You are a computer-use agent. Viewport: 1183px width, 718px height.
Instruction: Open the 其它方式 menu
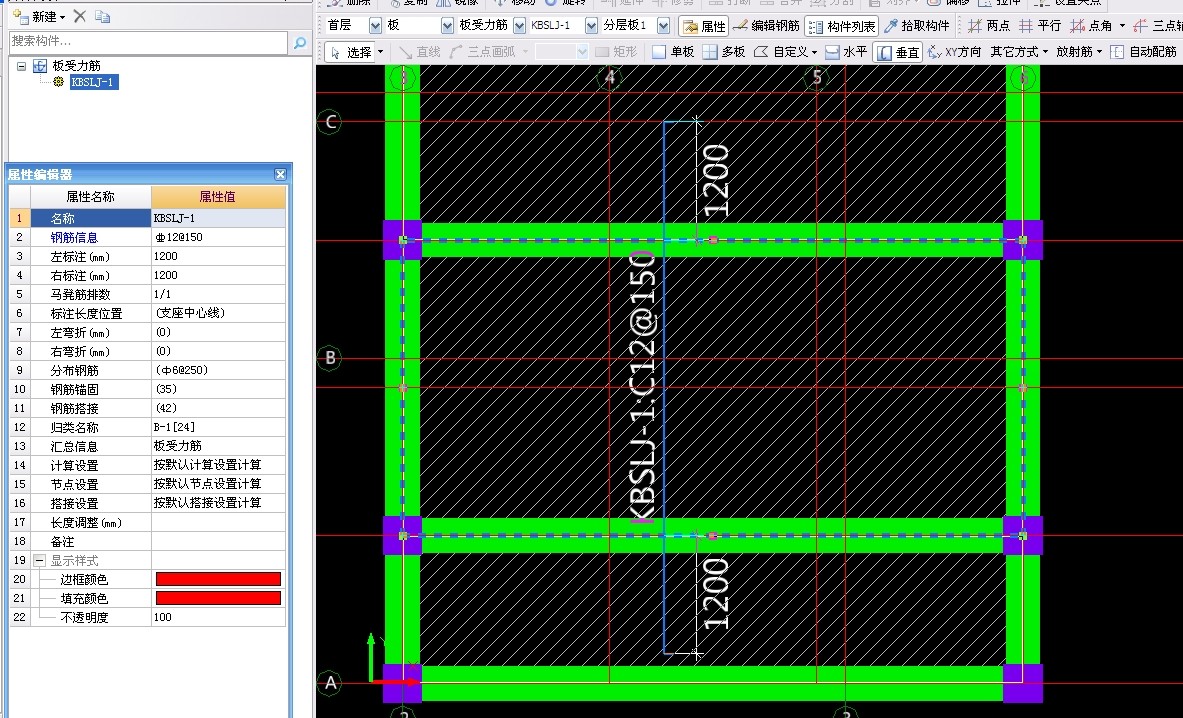tap(1019, 52)
